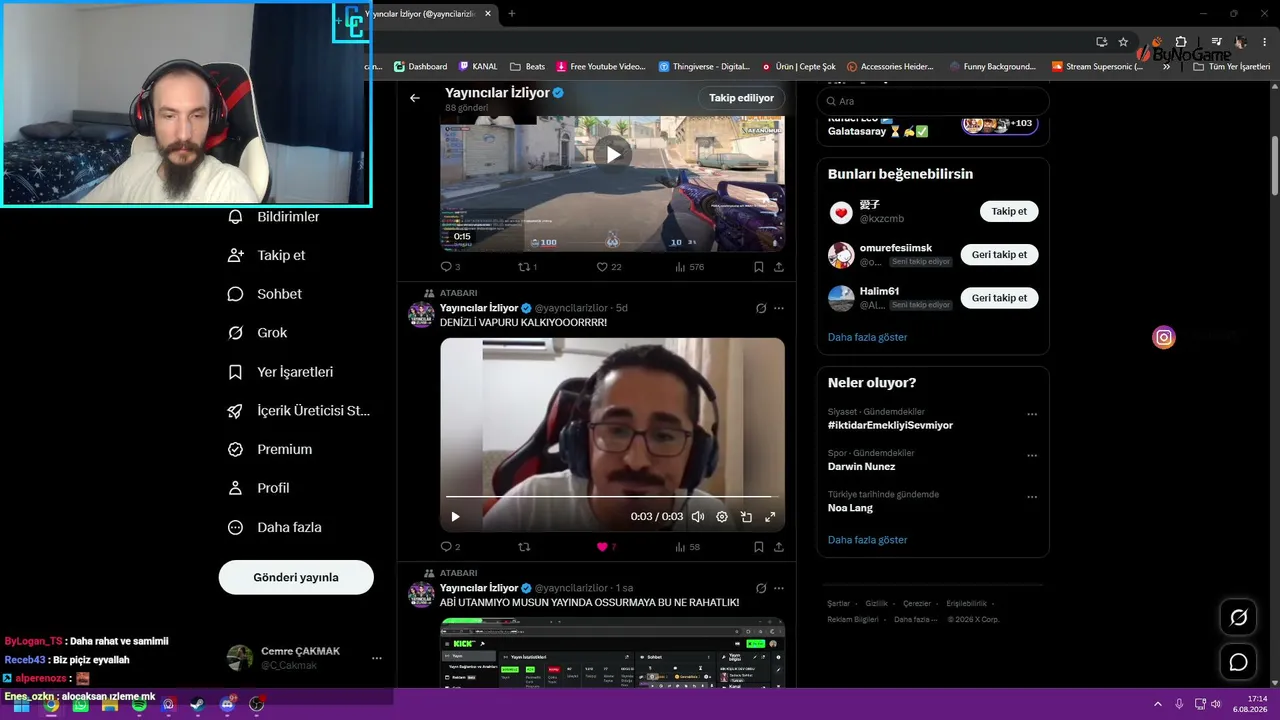Open the Tüm Yer İşaretleri folder
The height and width of the screenshot is (720, 1280).
(x=1231, y=67)
